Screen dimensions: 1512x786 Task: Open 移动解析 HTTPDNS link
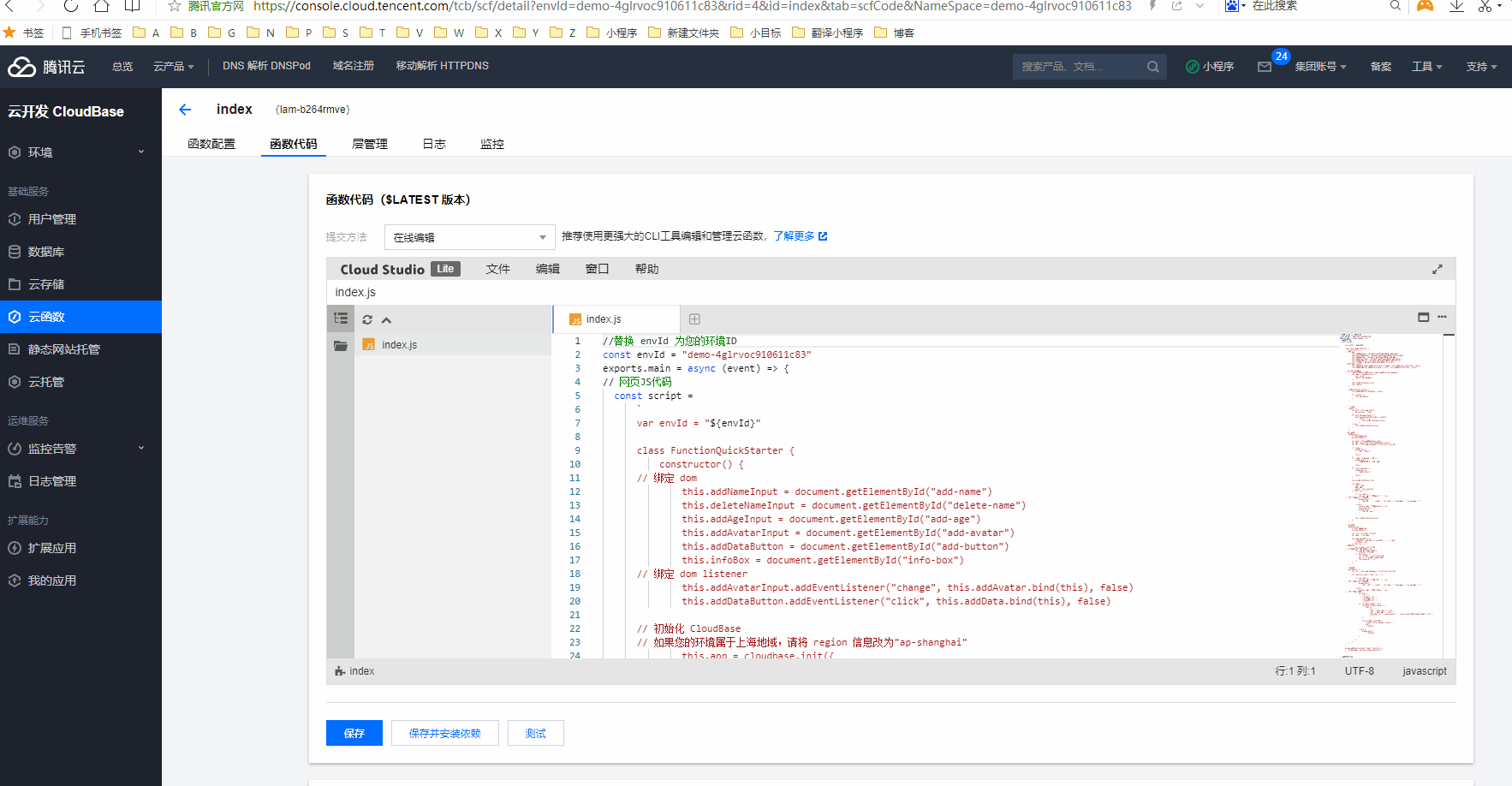tap(442, 66)
